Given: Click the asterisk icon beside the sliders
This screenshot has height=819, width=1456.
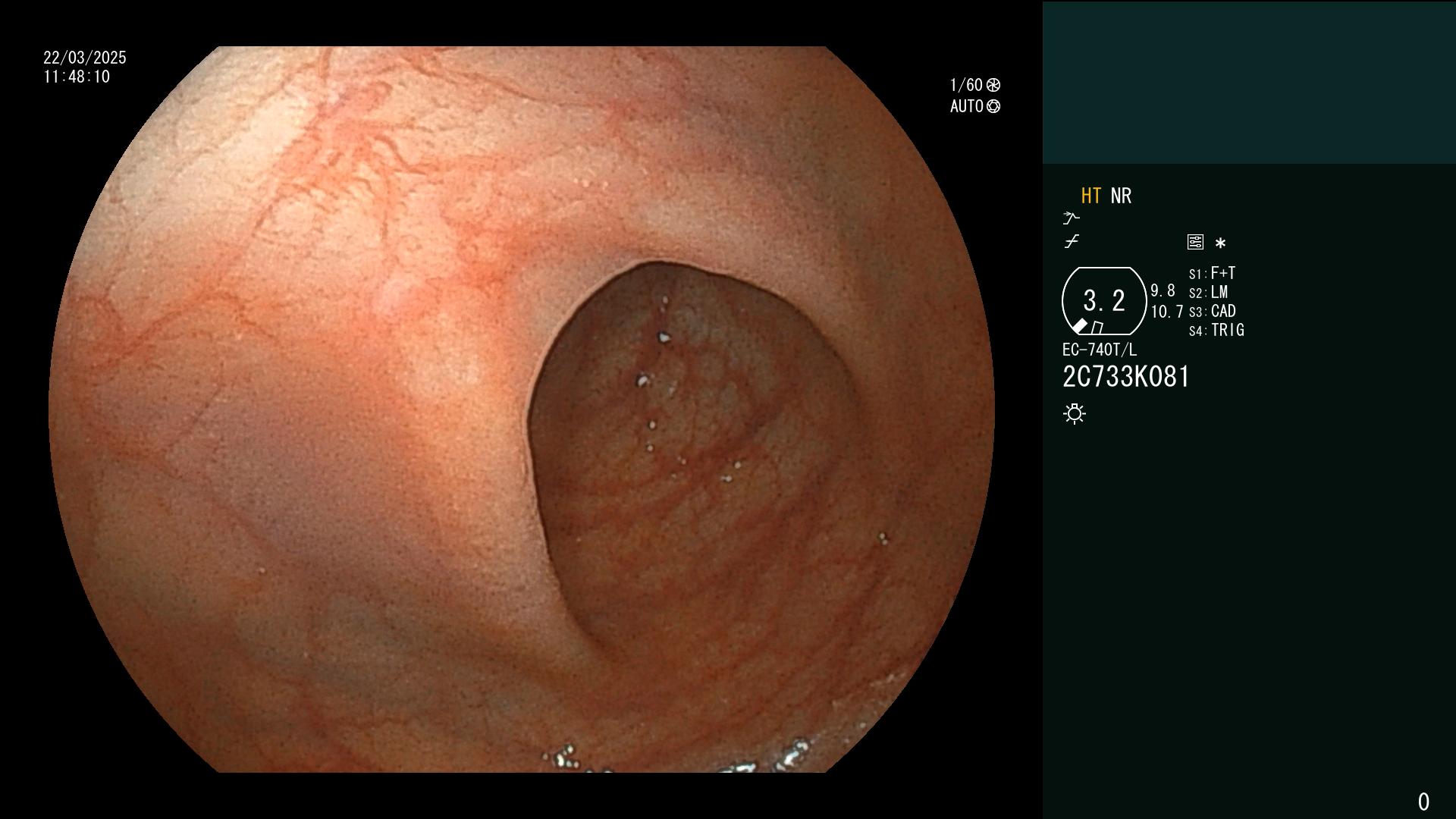Looking at the screenshot, I should pyautogui.click(x=1220, y=243).
